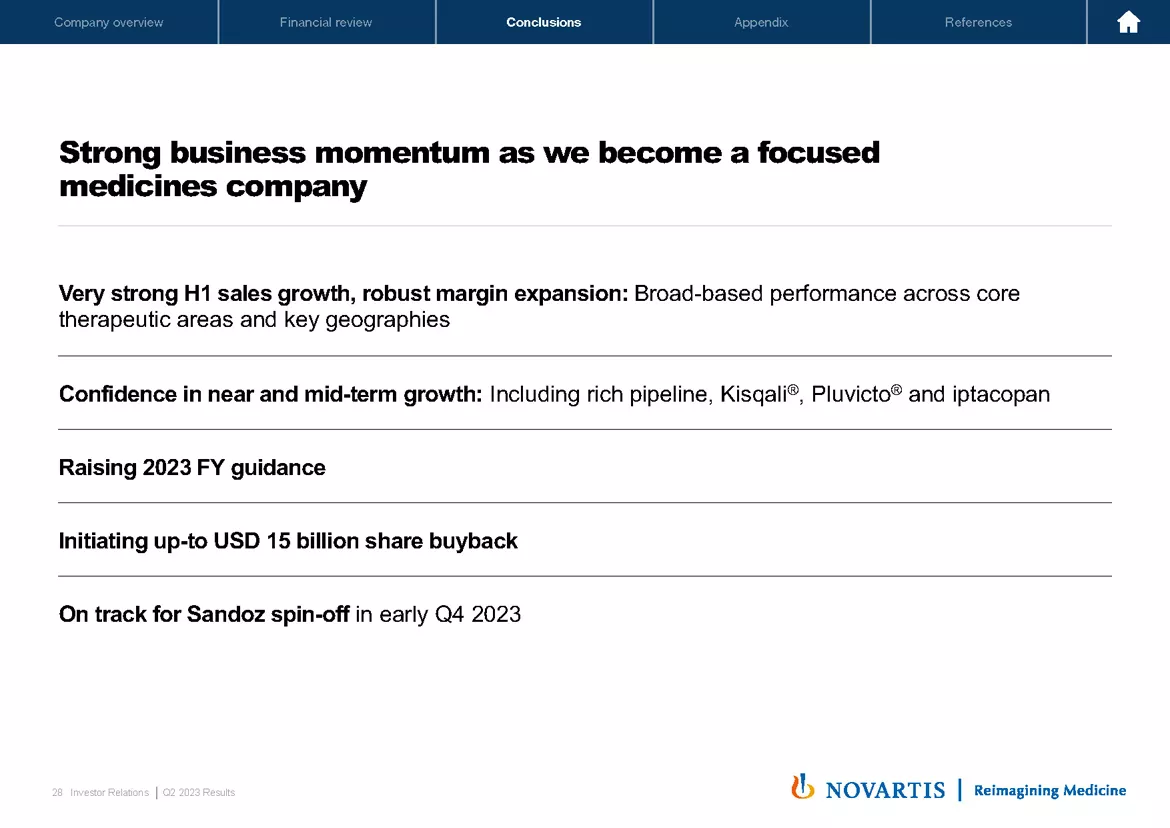
Task: Click the page number 28 in footer
Action: (57, 793)
